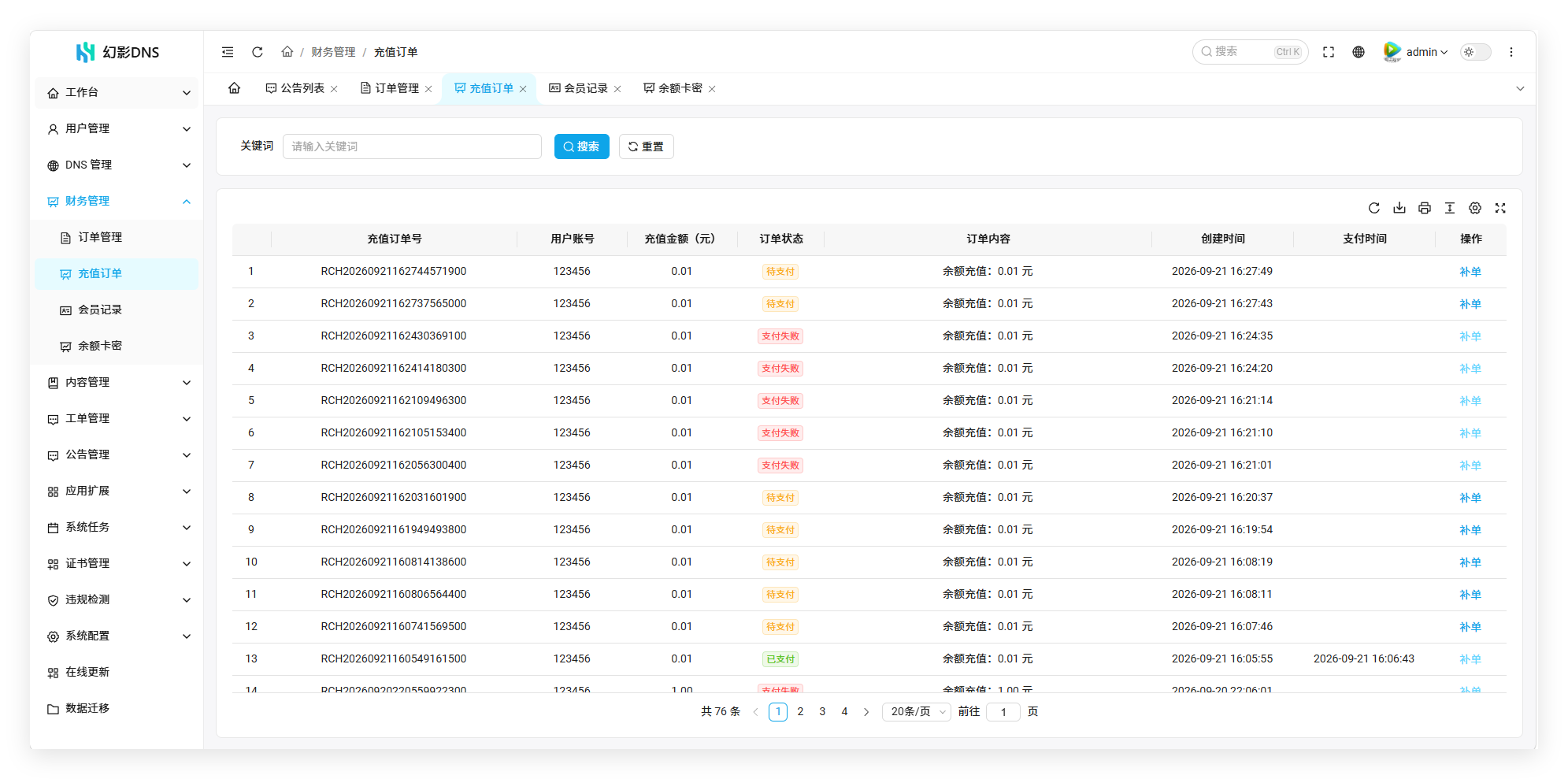
Task: Open the 20条/页 page size dropdown
Action: coord(917,712)
